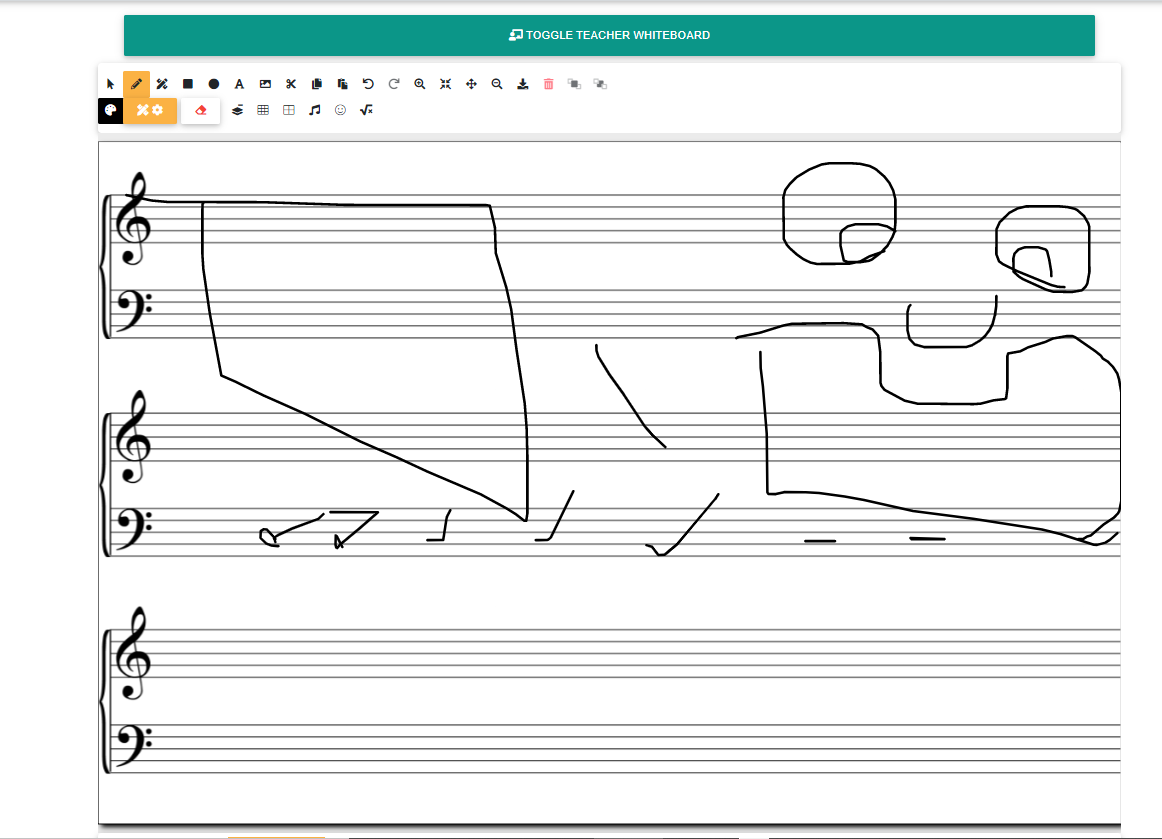Open the color palette picker
Image resolution: width=1162 pixels, height=839 pixels.
(110, 110)
